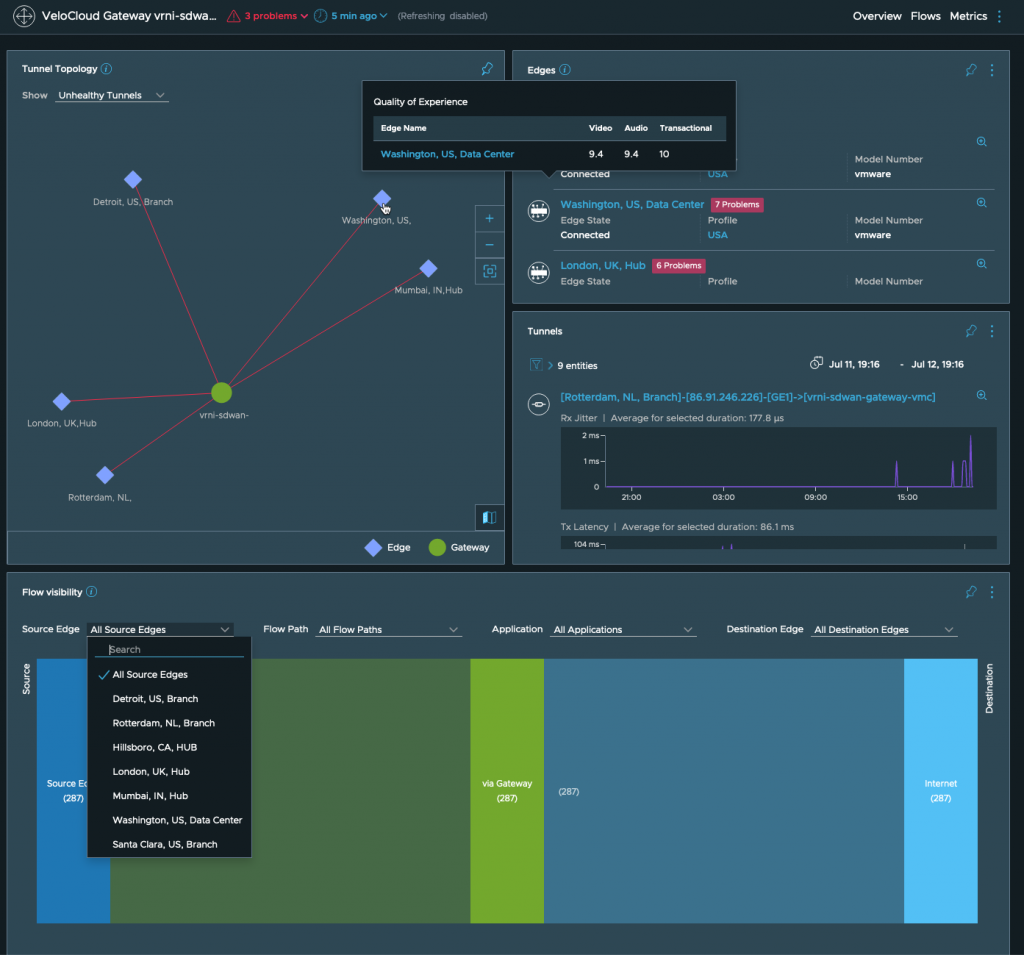Viewport: 1024px width, 955px height.
Task: Open the Rotterdam, NL, Branch tunnel link
Action: [748, 397]
